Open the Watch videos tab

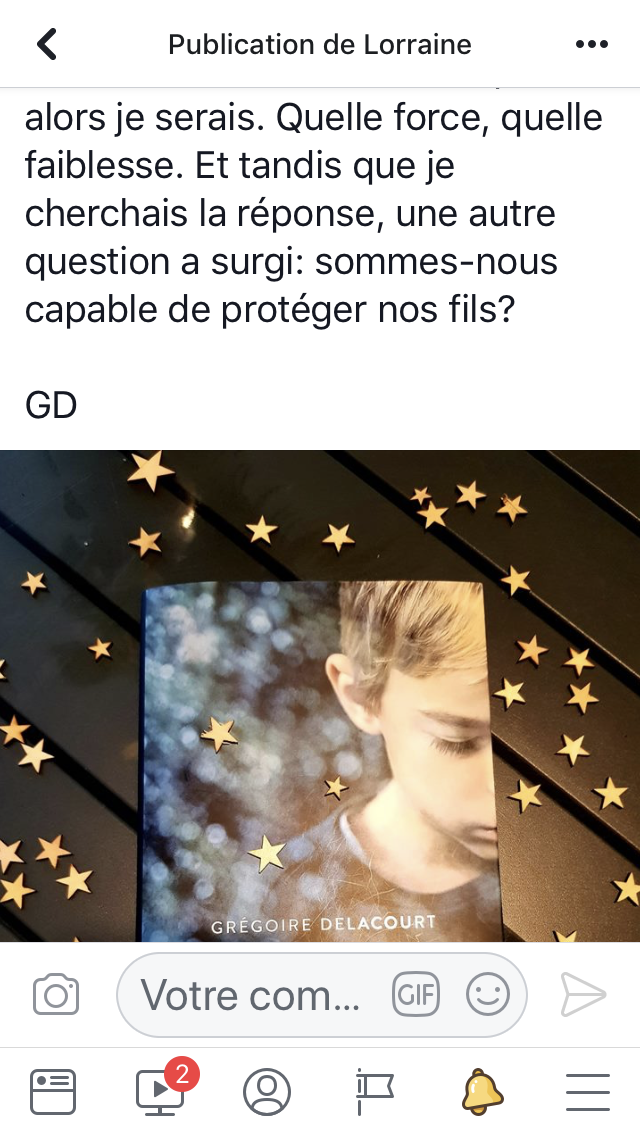(161, 1091)
